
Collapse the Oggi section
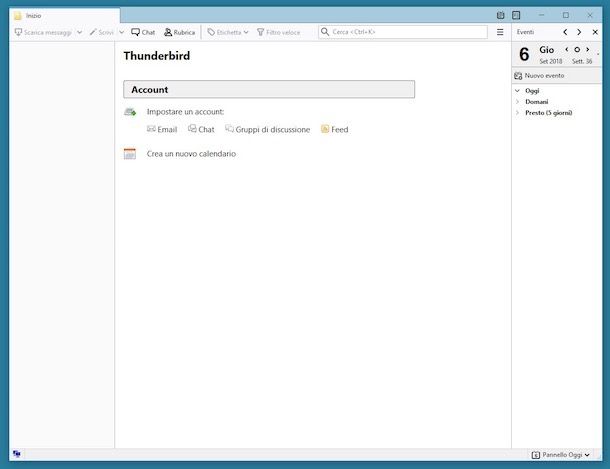(517, 91)
